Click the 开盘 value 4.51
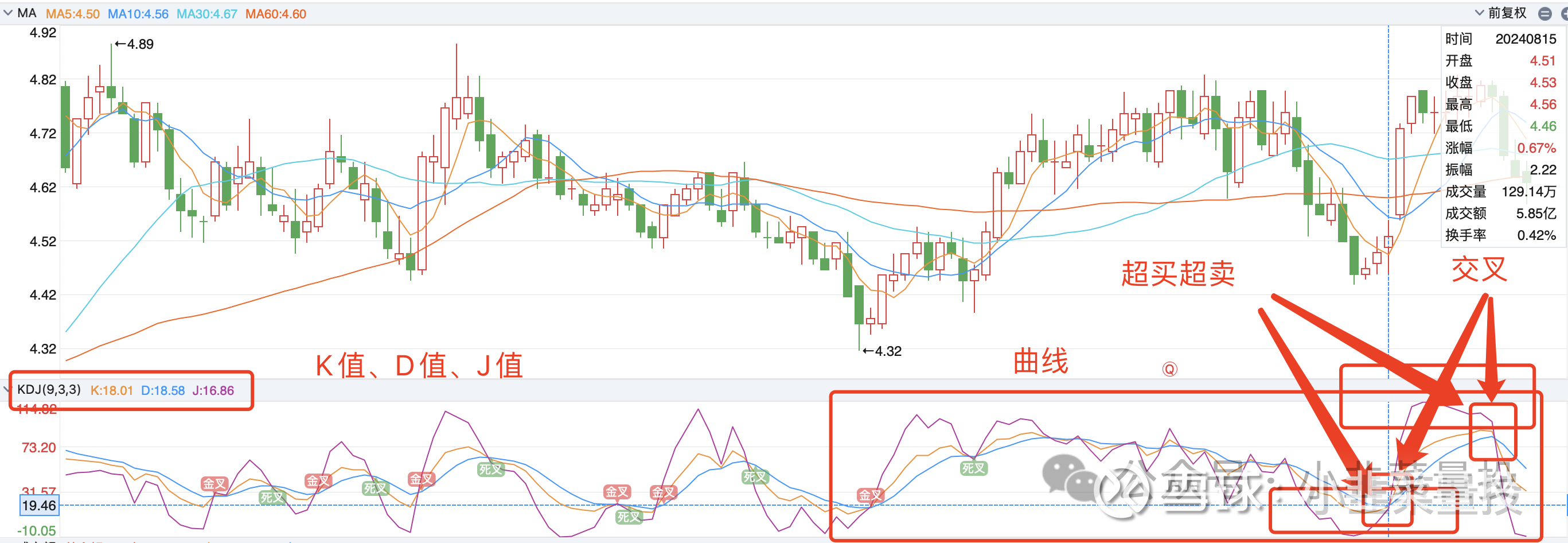This screenshot has width=1568, height=543. [1542, 61]
